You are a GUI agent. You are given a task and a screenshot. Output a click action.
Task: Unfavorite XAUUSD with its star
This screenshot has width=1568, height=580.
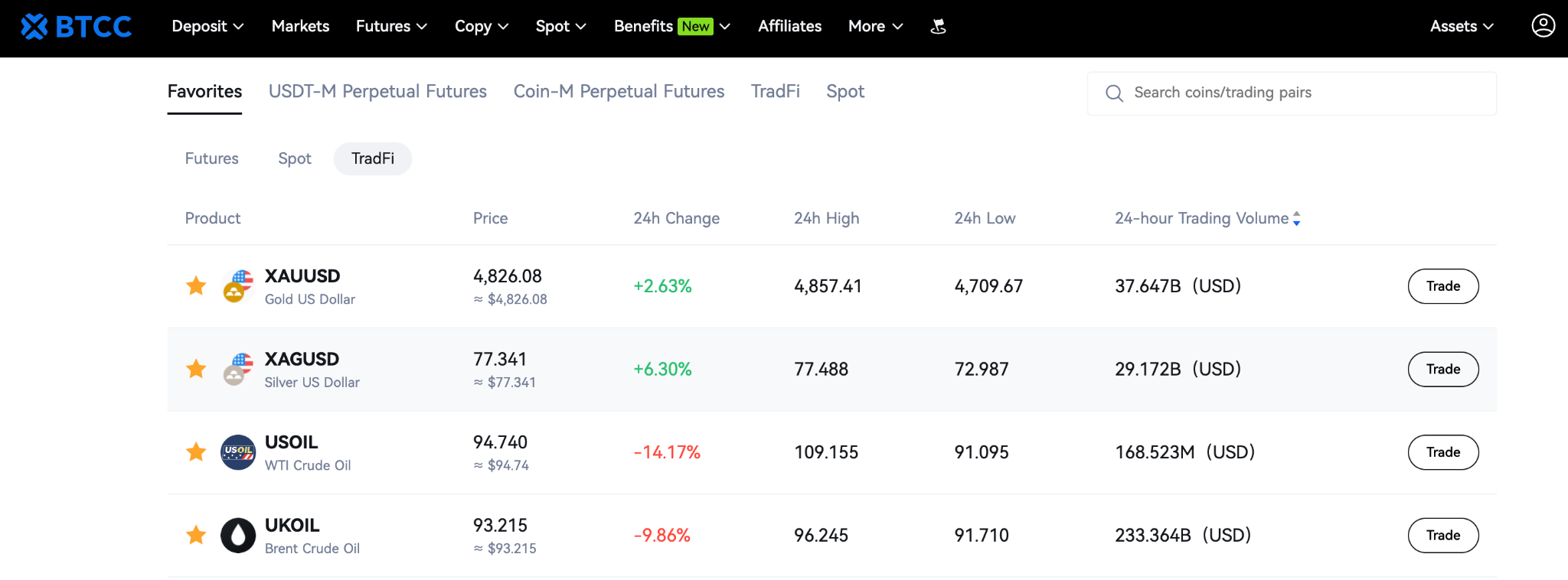pyautogui.click(x=196, y=286)
